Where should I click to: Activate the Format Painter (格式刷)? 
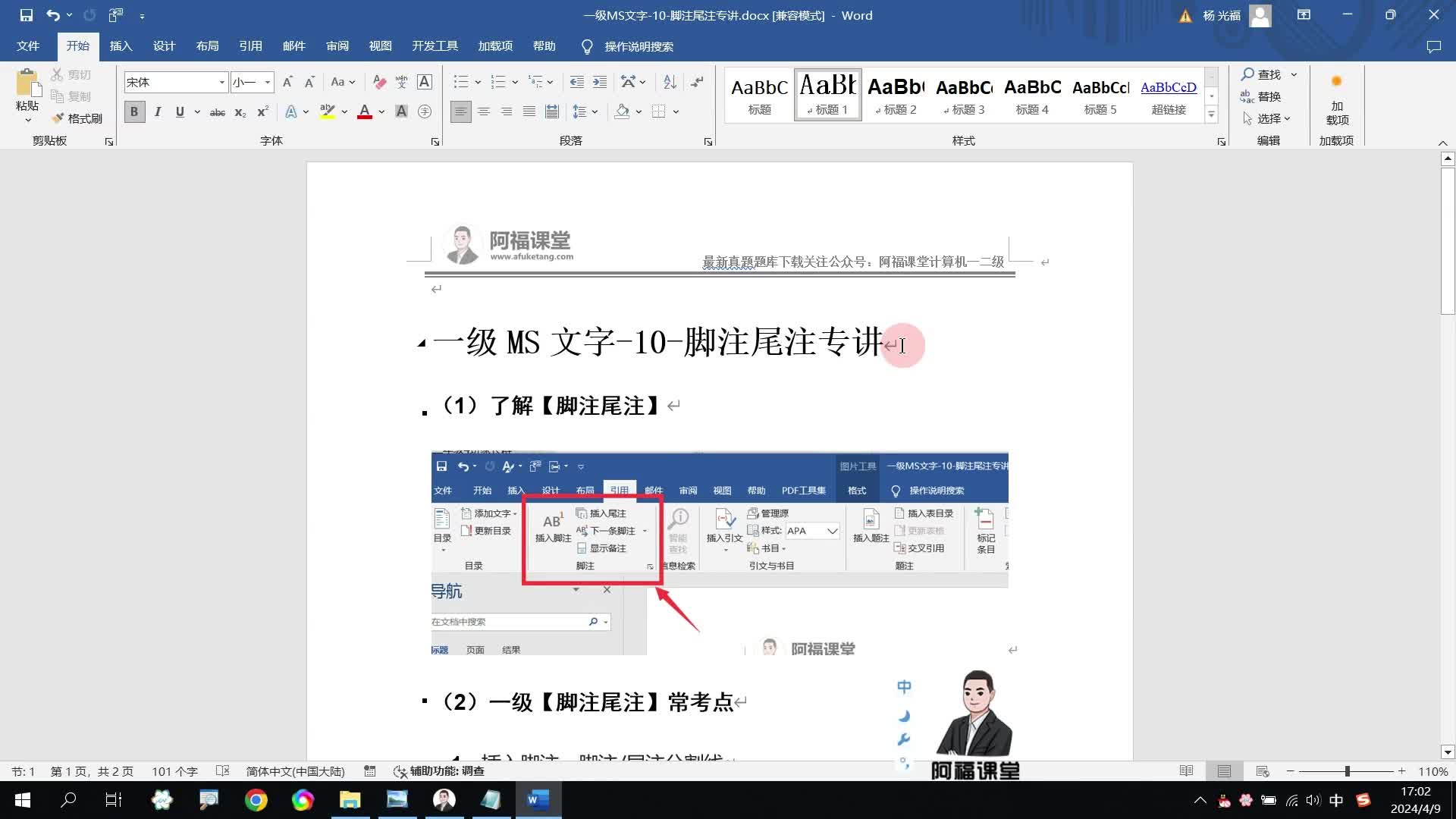(x=77, y=118)
